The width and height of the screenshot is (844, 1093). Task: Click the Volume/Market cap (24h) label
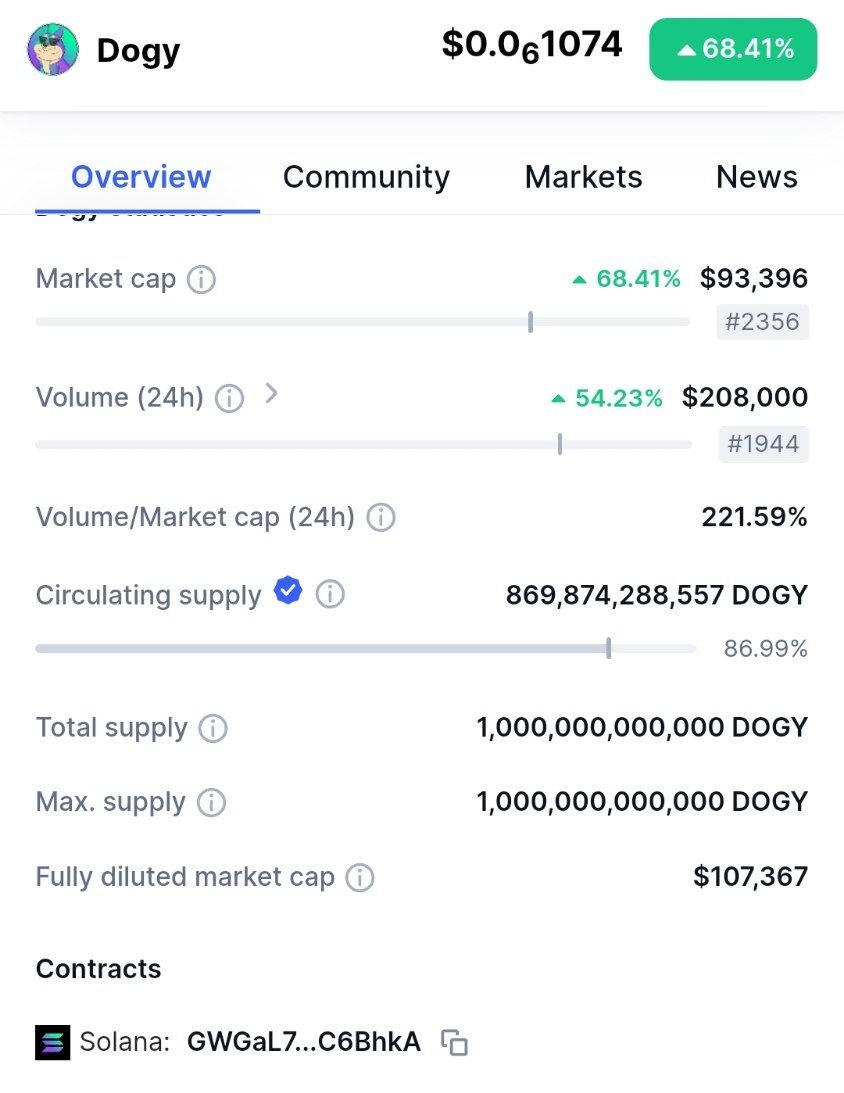click(195, 517)
